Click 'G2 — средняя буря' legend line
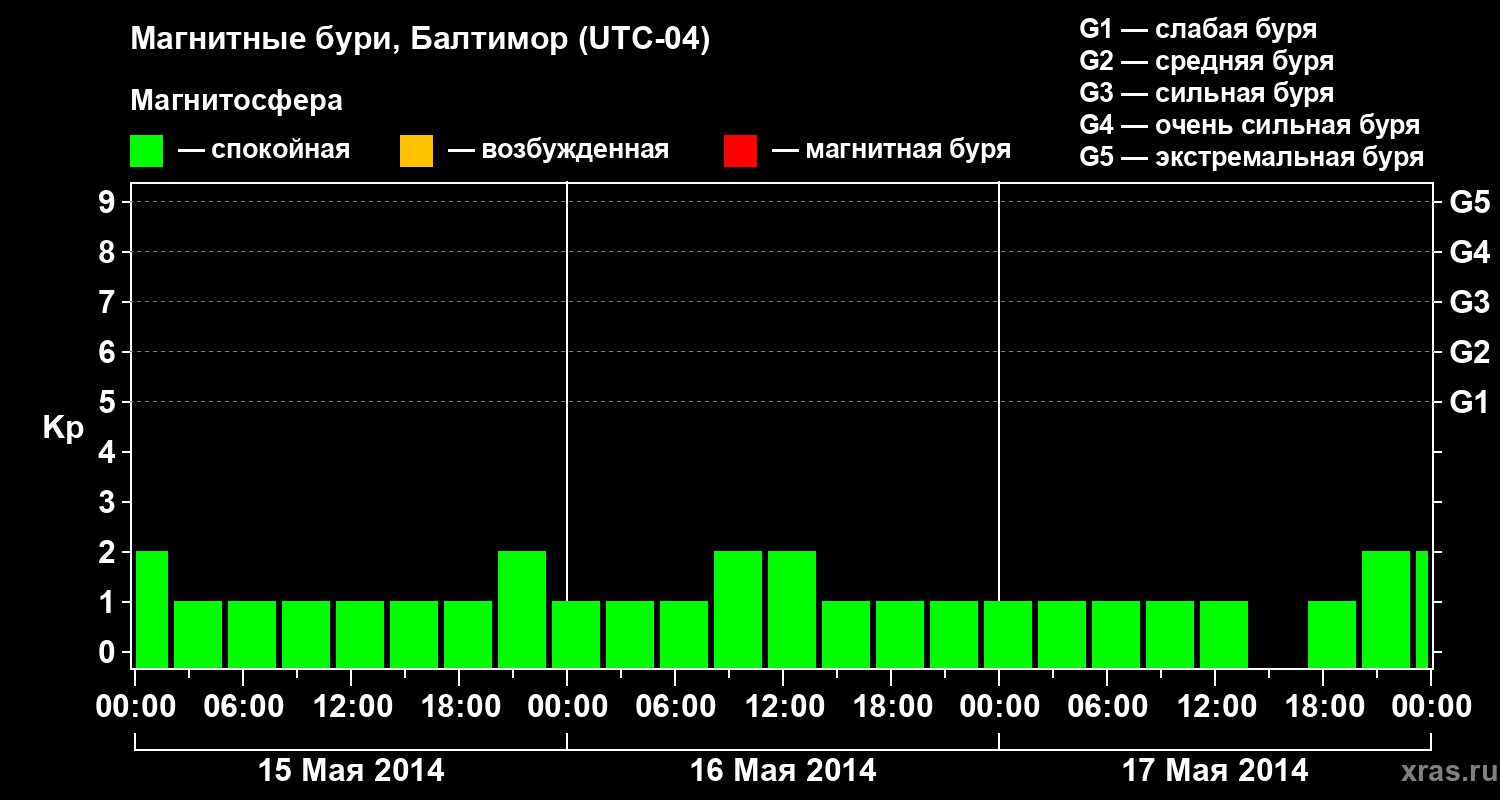1500x800 pixels. 1207,61
